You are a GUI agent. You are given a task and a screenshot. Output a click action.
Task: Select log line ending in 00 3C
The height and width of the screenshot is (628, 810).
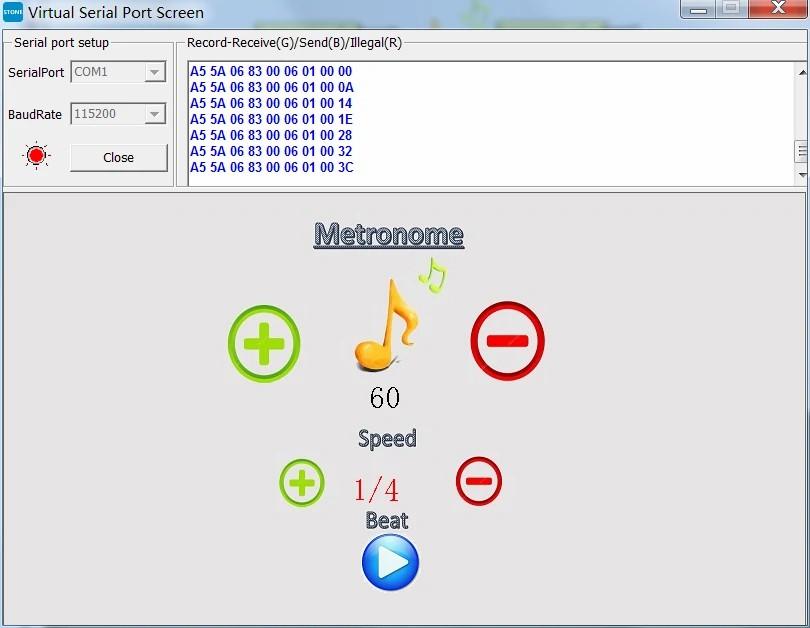tap(272, 167)
